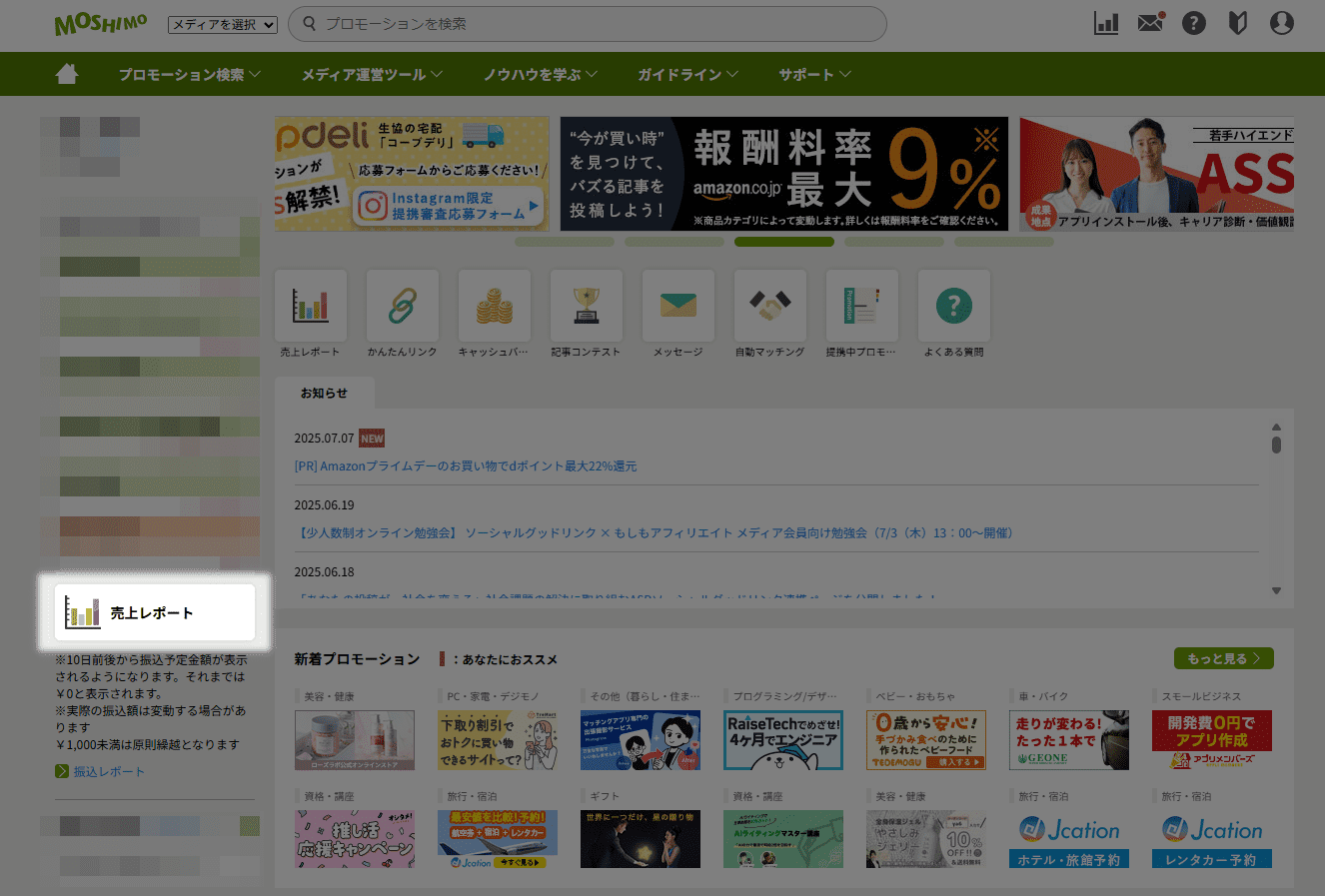Open the MOSHIMO logo home page

pyautogui.click(x=101, y=24)
